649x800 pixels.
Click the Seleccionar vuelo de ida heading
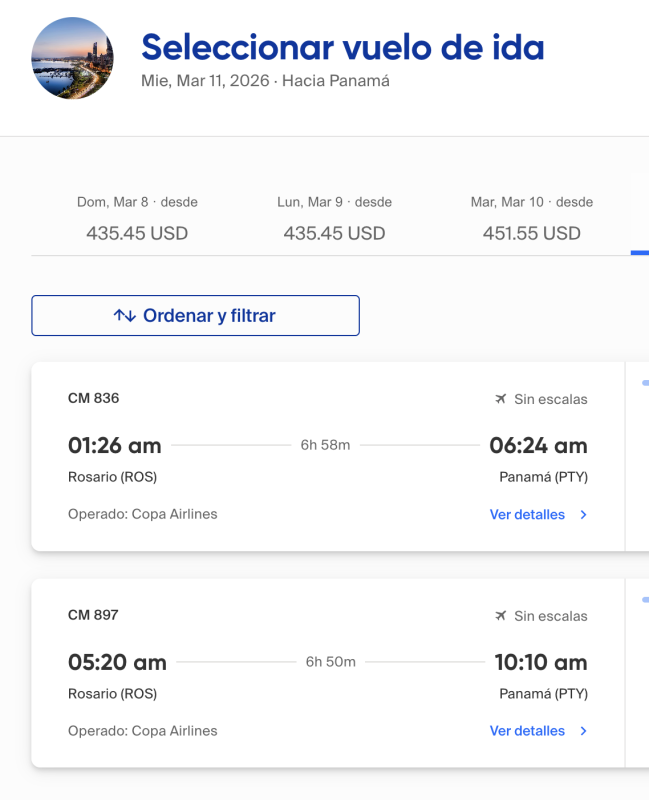(x=342, y=46)
